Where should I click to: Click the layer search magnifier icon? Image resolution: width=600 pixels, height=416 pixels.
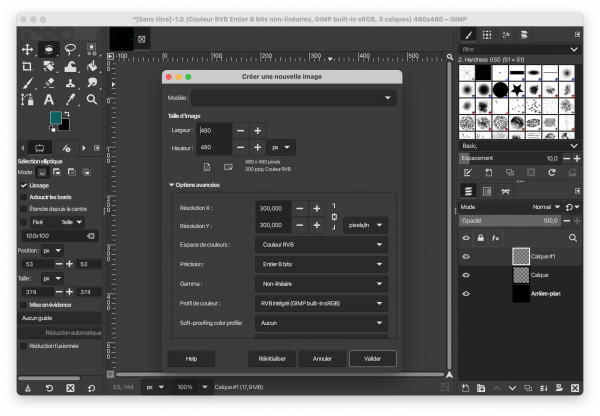(572, 238)
